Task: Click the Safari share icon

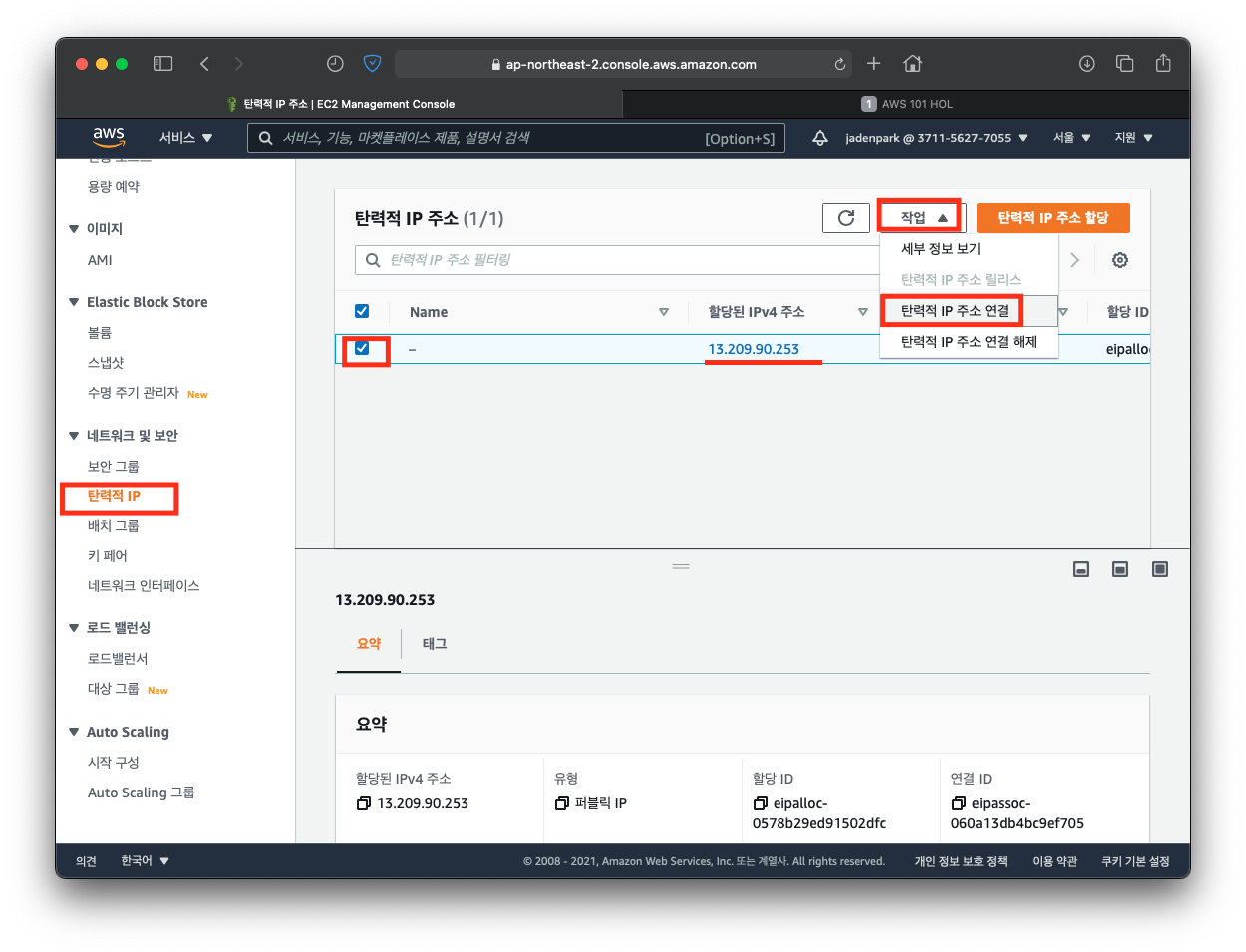Action: click(x=1163, y=64)
